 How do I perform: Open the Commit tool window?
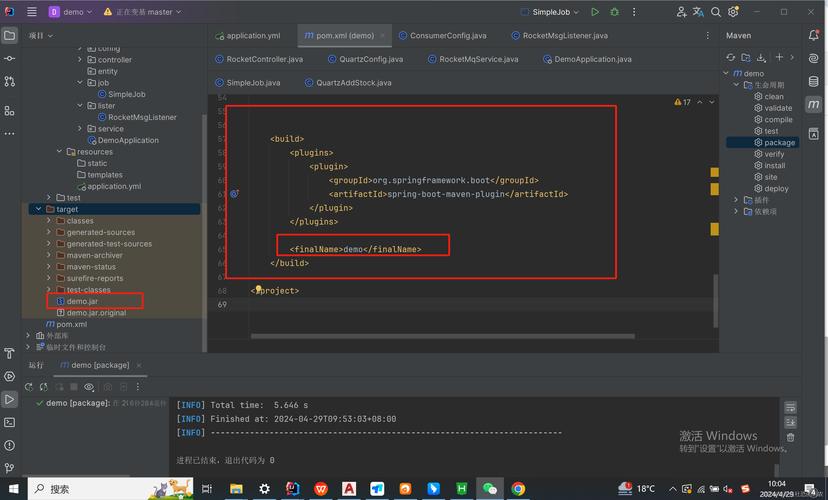[10, 59]
